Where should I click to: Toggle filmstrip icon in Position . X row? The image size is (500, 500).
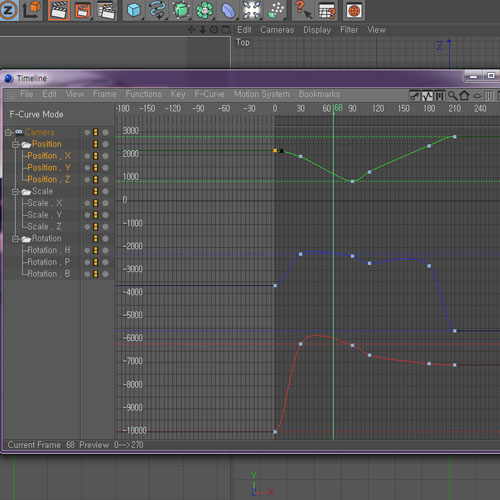(96, 156)
